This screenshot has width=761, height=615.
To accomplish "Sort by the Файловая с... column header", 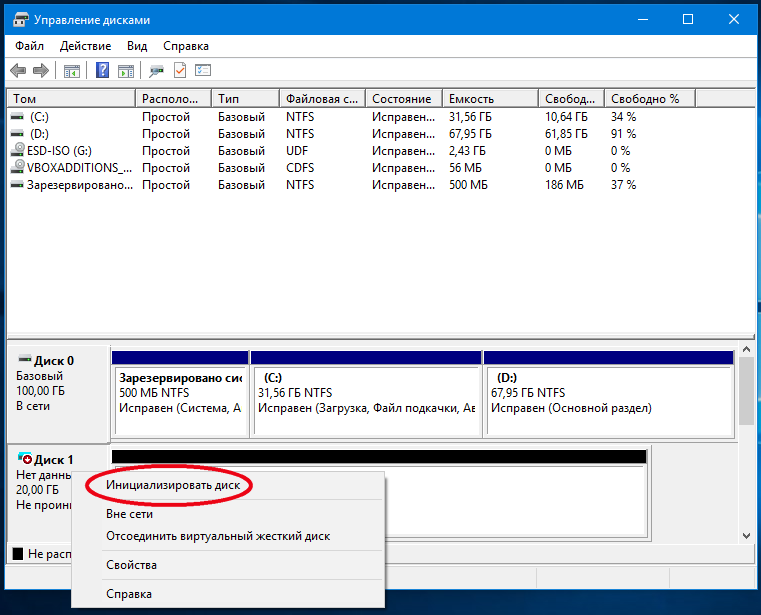I will click(323, 99).
